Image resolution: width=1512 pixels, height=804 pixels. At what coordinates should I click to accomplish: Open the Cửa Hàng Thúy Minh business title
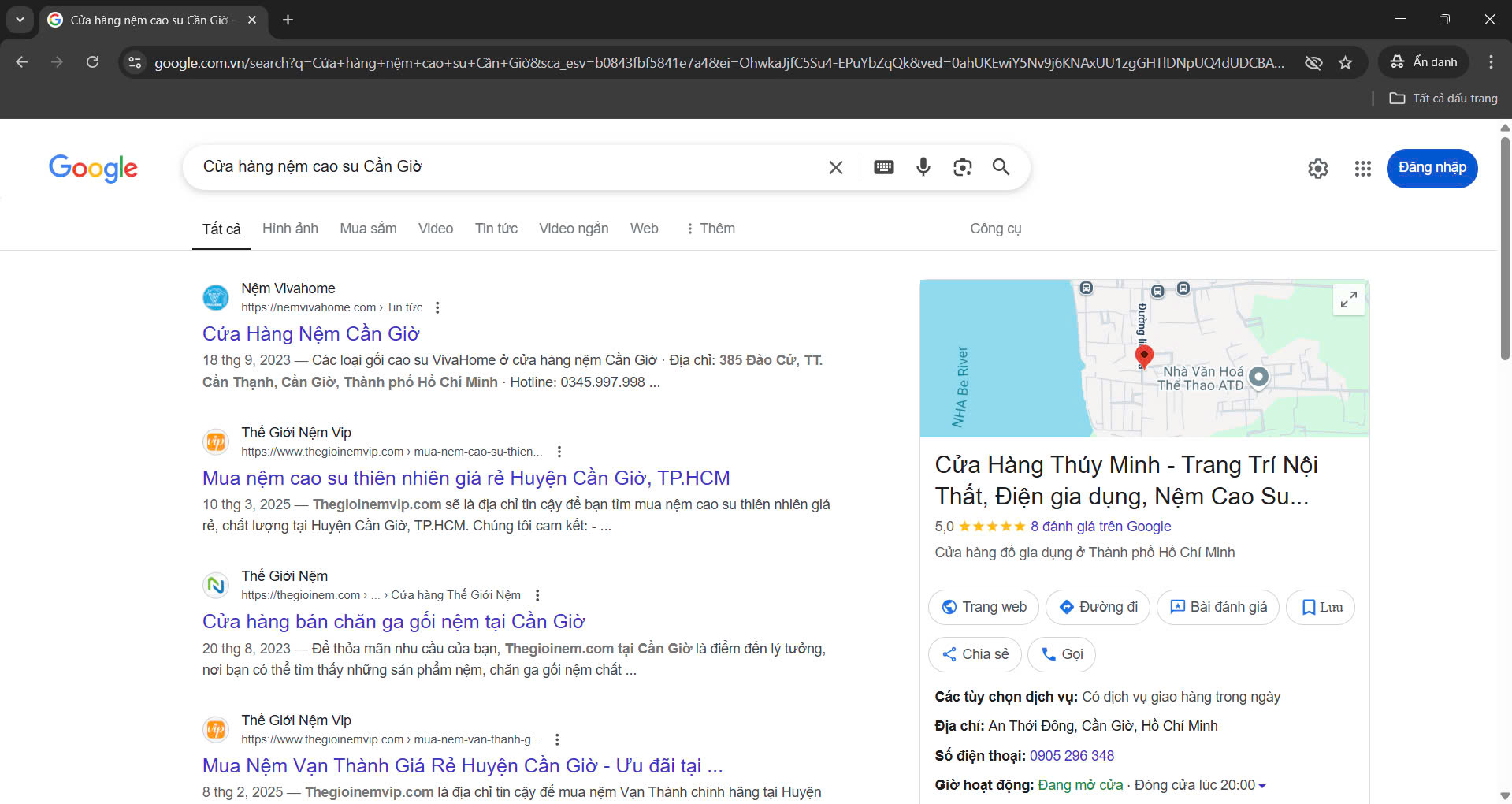(x=1126, y=480)
